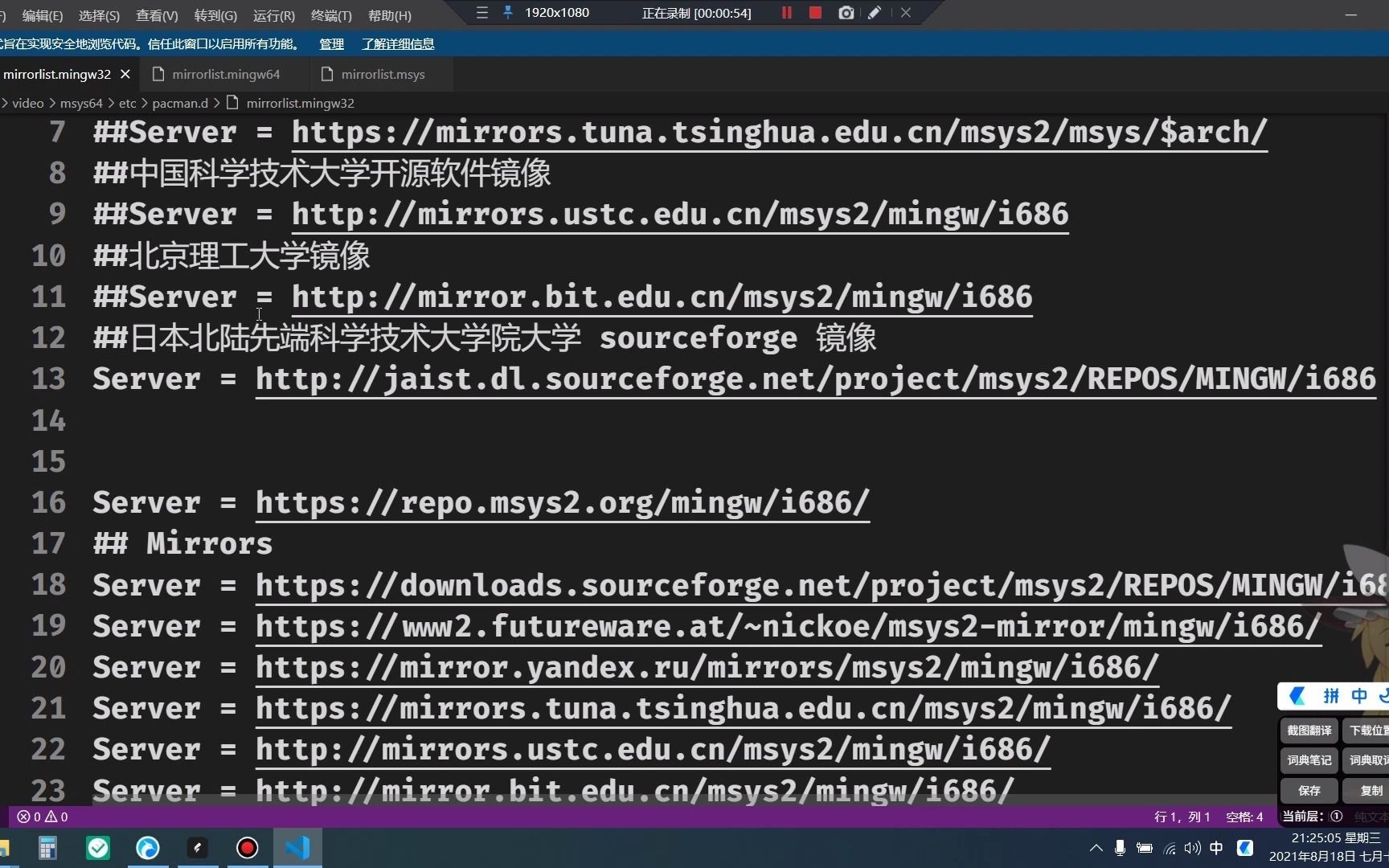Take a screenshot with the recorder camera icon
The width and height of the screenshot is (1389, 868).
coord(846,13)
